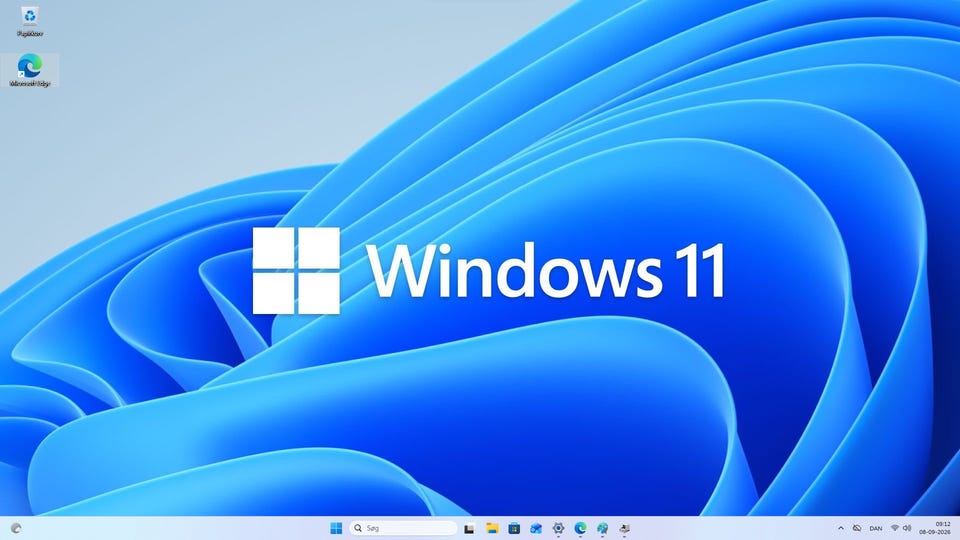Open the Settings gear on the taskbar
Screen dimensions: 960x540
pyautogui.click(x=558, y=528)
